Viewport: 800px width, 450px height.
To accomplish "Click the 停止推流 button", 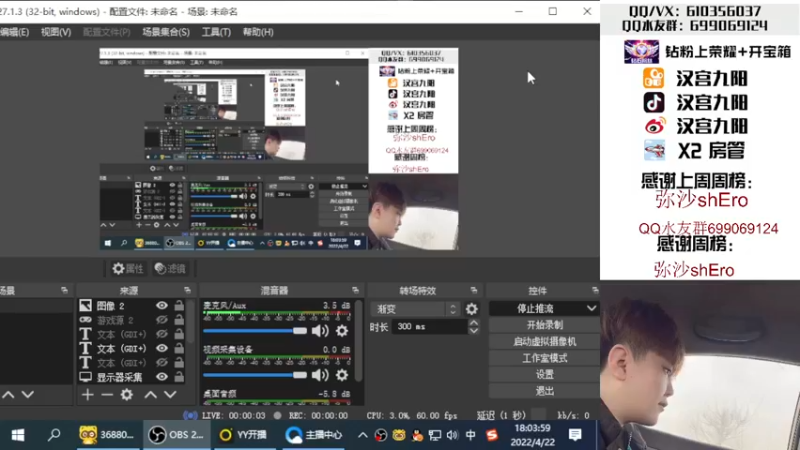I will pyautogui.click(x=536, y=308).
